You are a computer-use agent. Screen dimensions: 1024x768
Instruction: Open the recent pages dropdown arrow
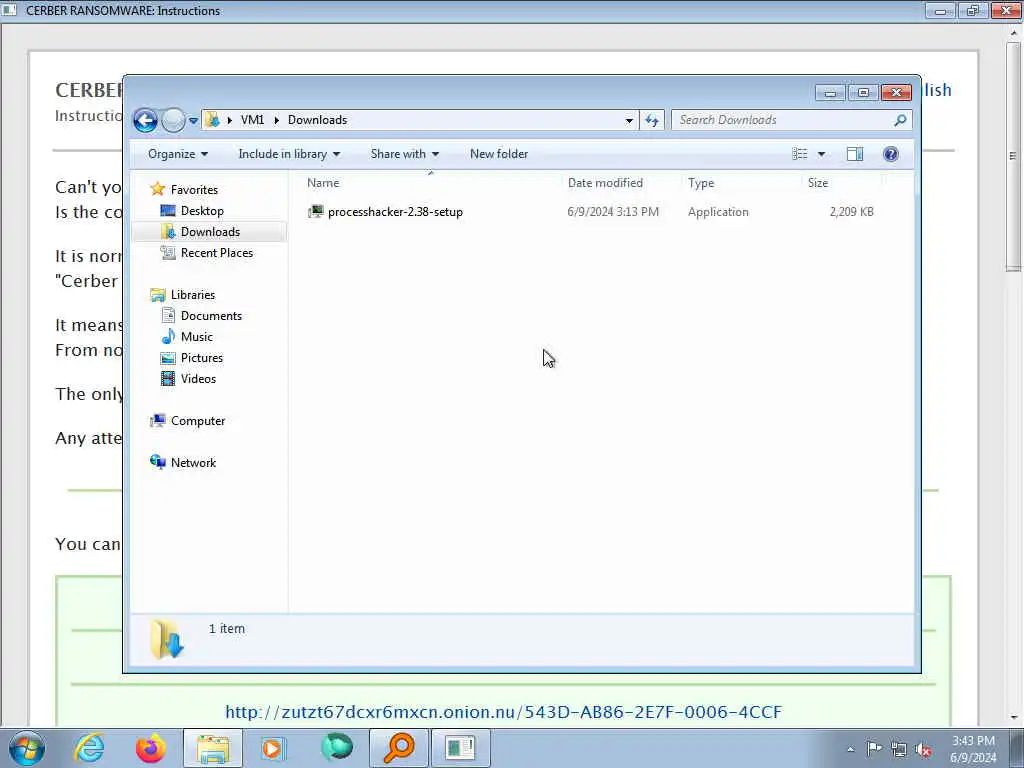pos(193,121)
